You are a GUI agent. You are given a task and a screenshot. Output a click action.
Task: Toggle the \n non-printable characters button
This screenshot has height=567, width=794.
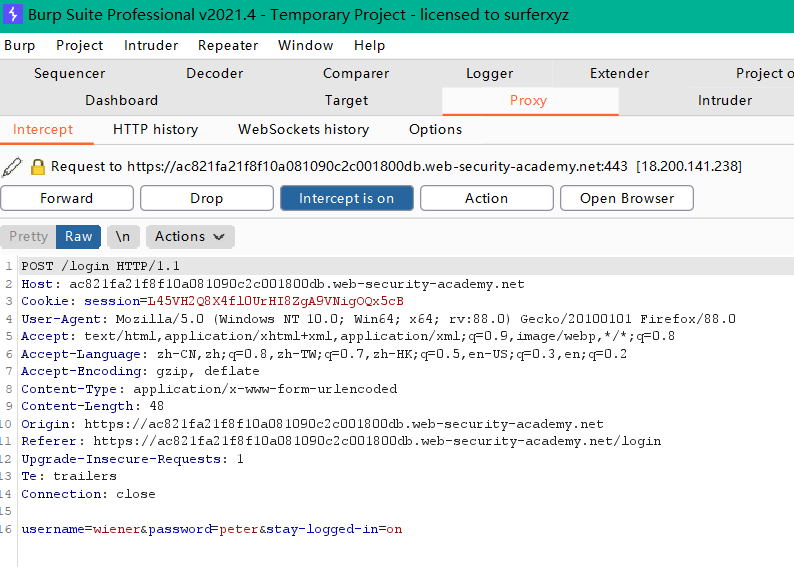[x=123, y=236]
